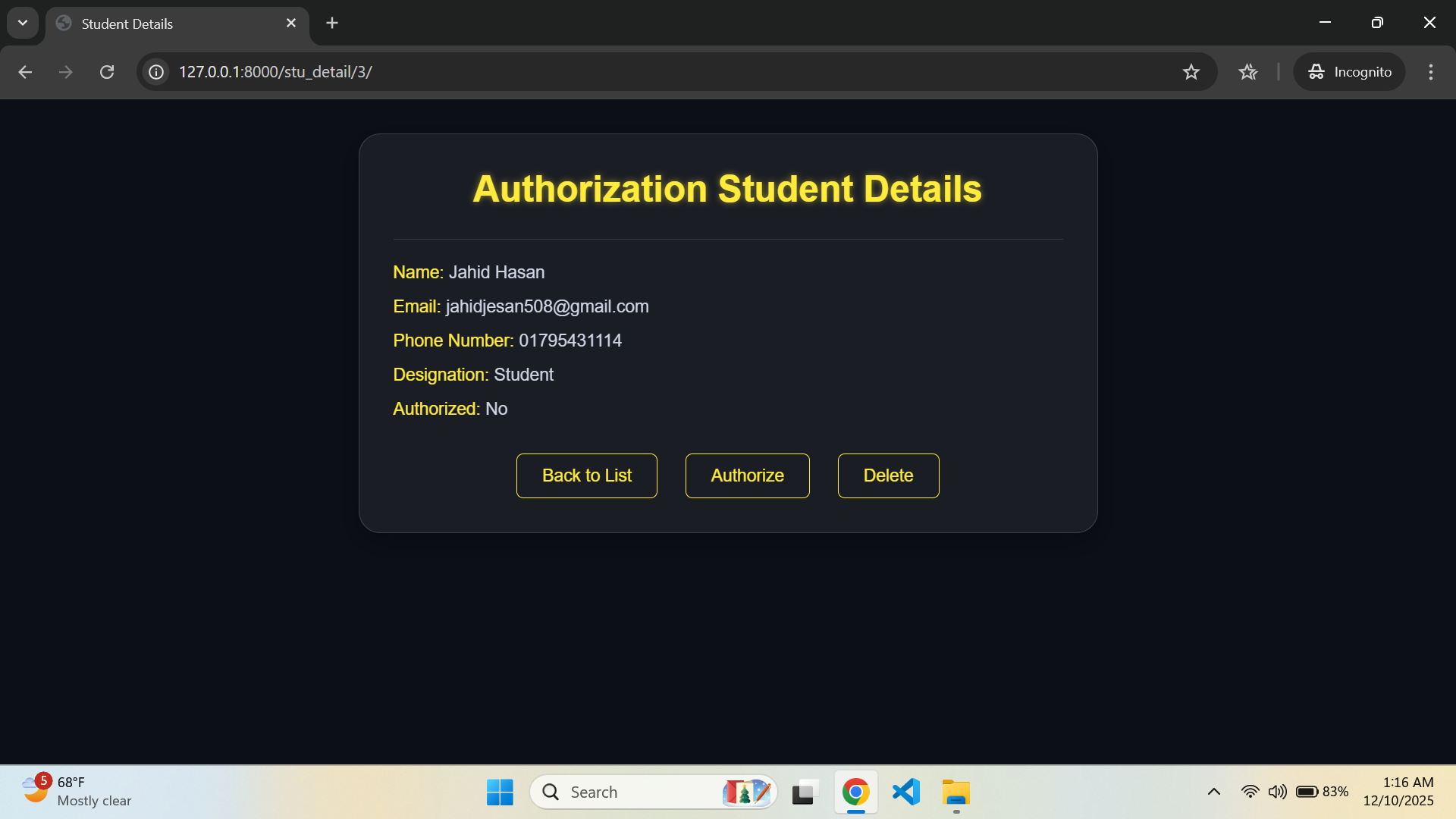Click the browser back arrow

point(25,72)
